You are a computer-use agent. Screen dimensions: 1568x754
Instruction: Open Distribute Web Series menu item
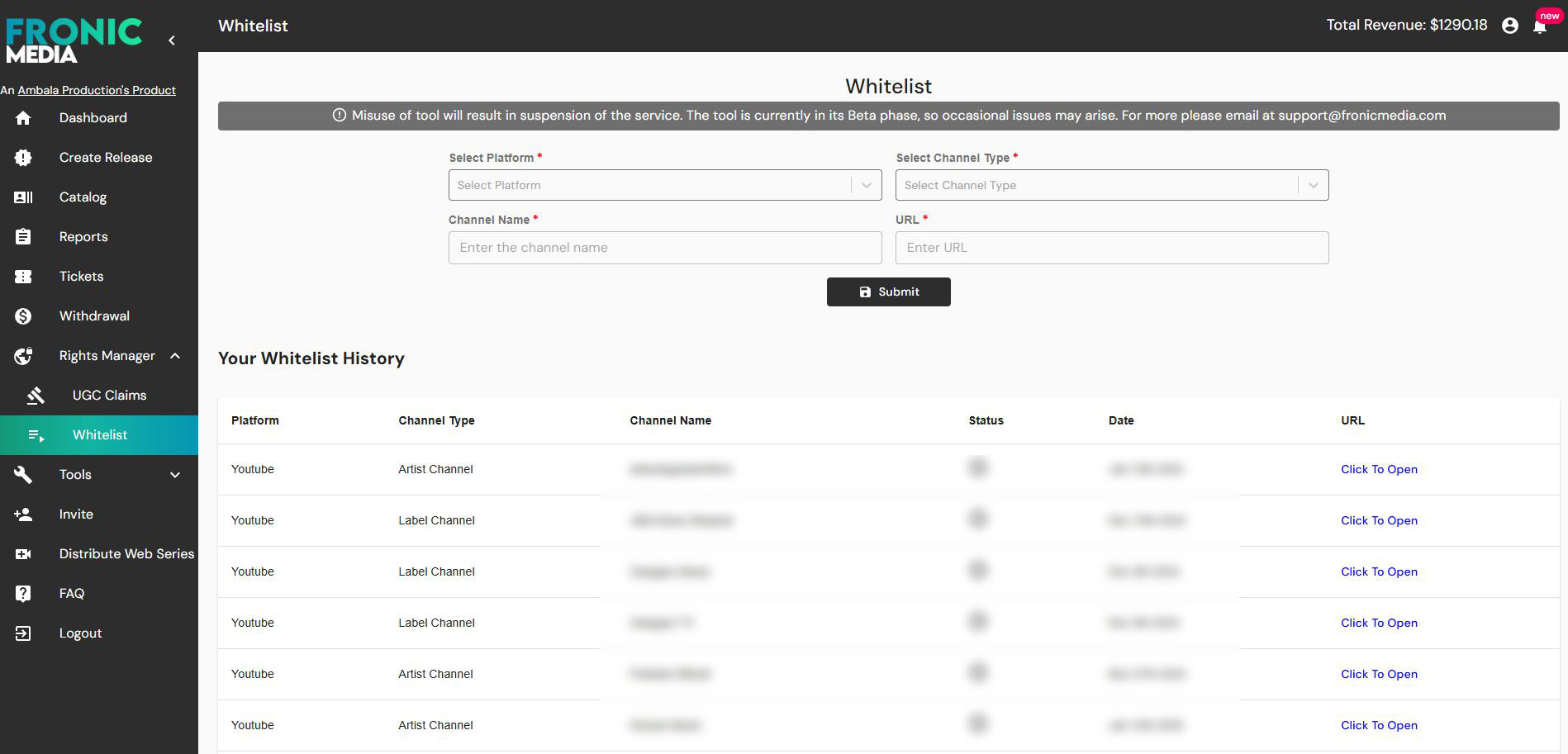click(126, 554)
